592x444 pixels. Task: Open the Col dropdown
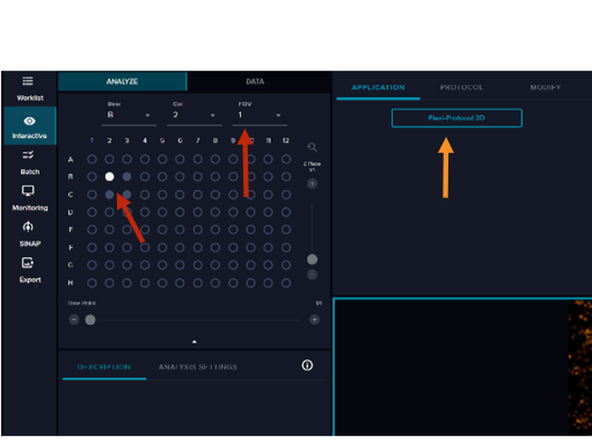point(194,115)
